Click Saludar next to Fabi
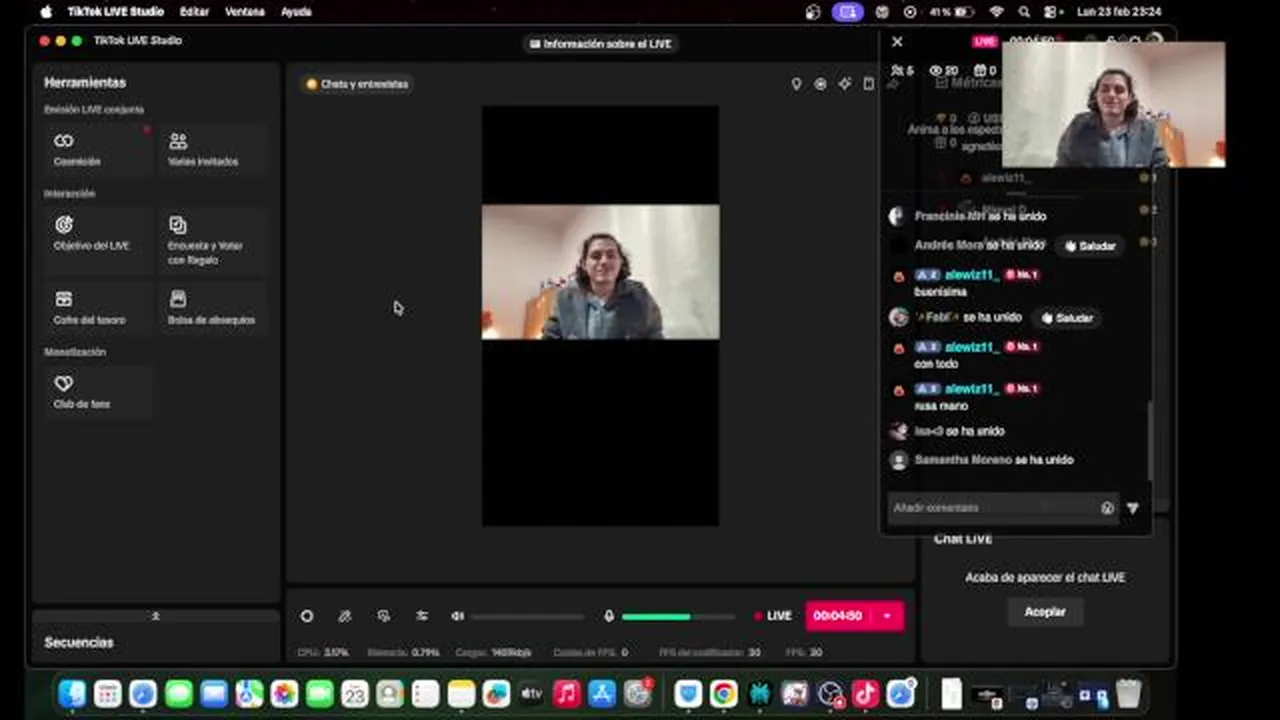The height and width of the screenshot is (720, 1280). tap(1067, 318)
